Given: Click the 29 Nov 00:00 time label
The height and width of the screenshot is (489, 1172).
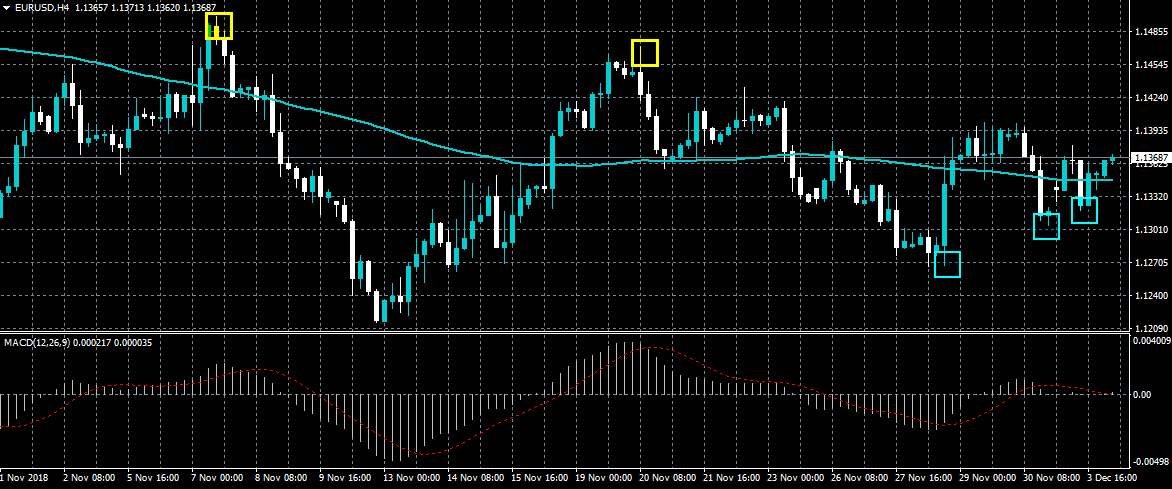Looking at the screenshot, I should click(989, 477).
